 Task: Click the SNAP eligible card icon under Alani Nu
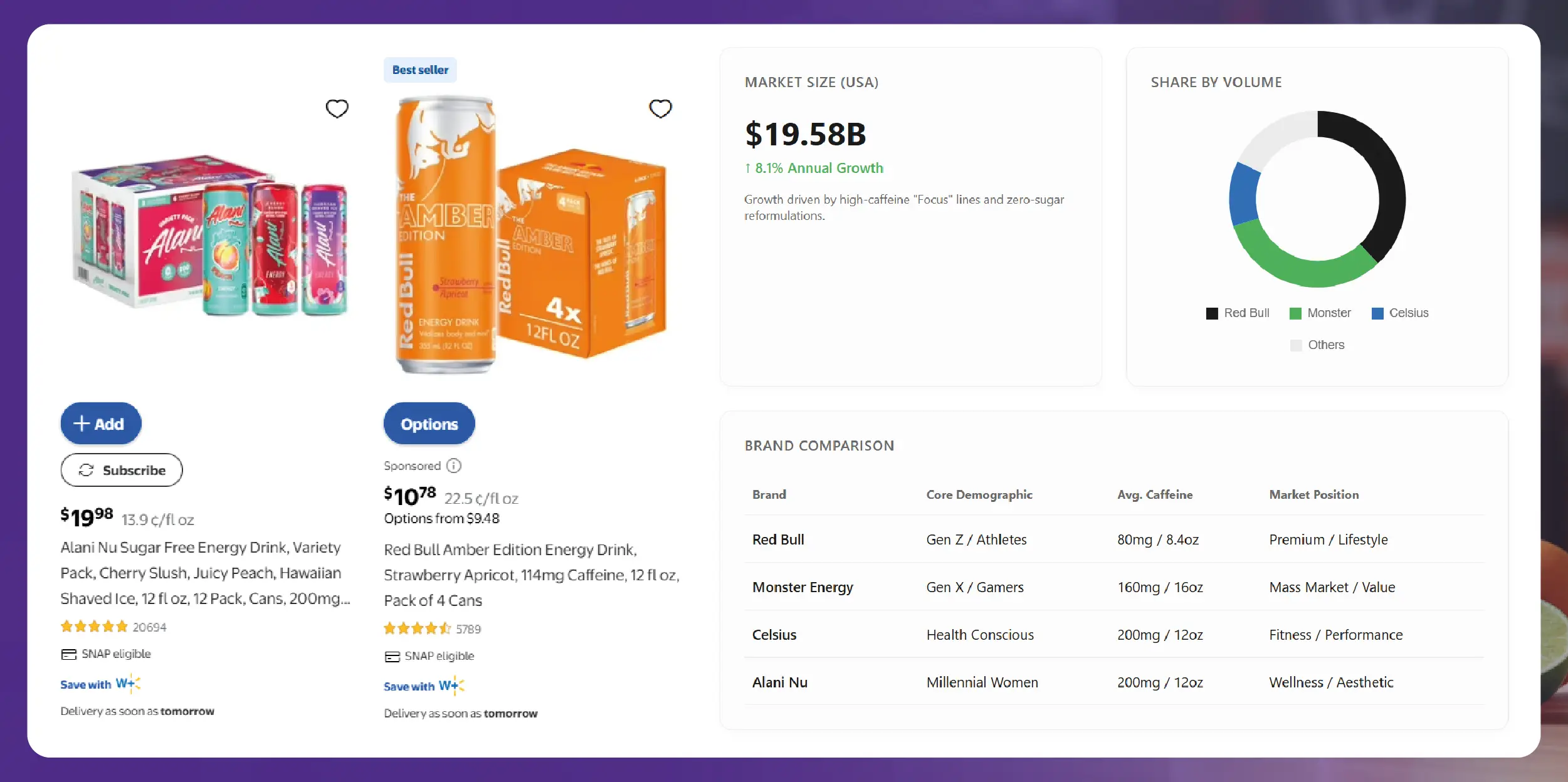click(x=68, y=654)
